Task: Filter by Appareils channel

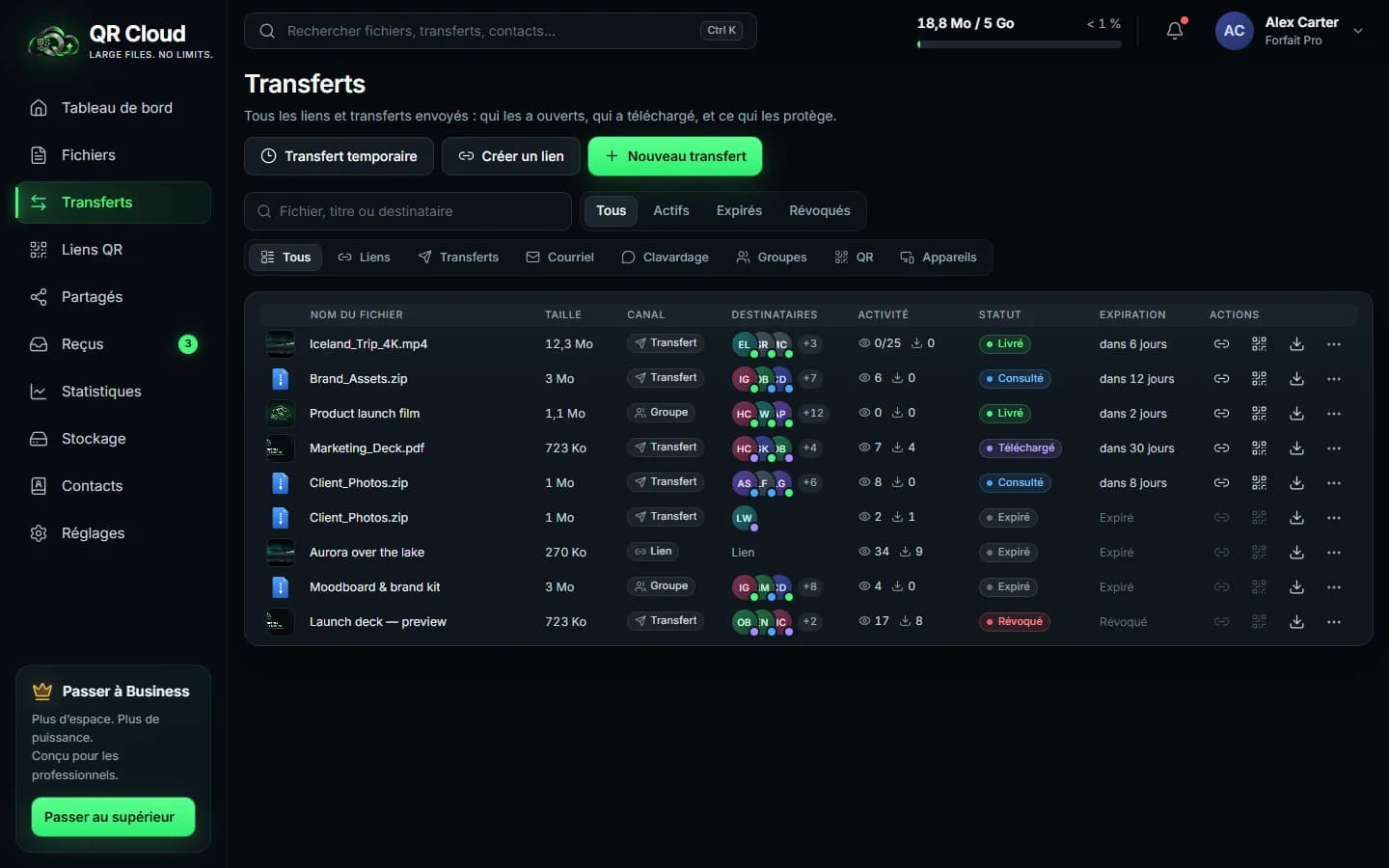Action: pos(939,258)
